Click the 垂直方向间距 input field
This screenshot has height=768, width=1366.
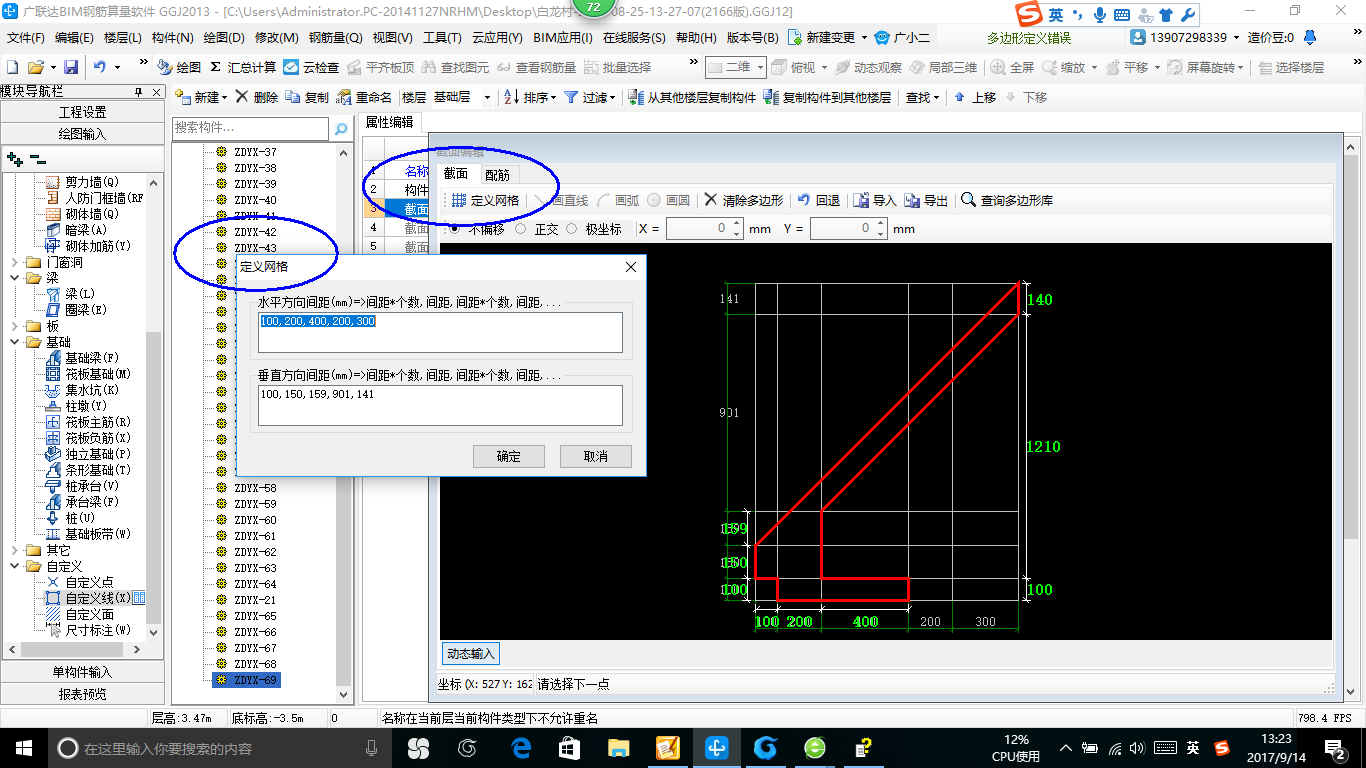tap(440, 405)
